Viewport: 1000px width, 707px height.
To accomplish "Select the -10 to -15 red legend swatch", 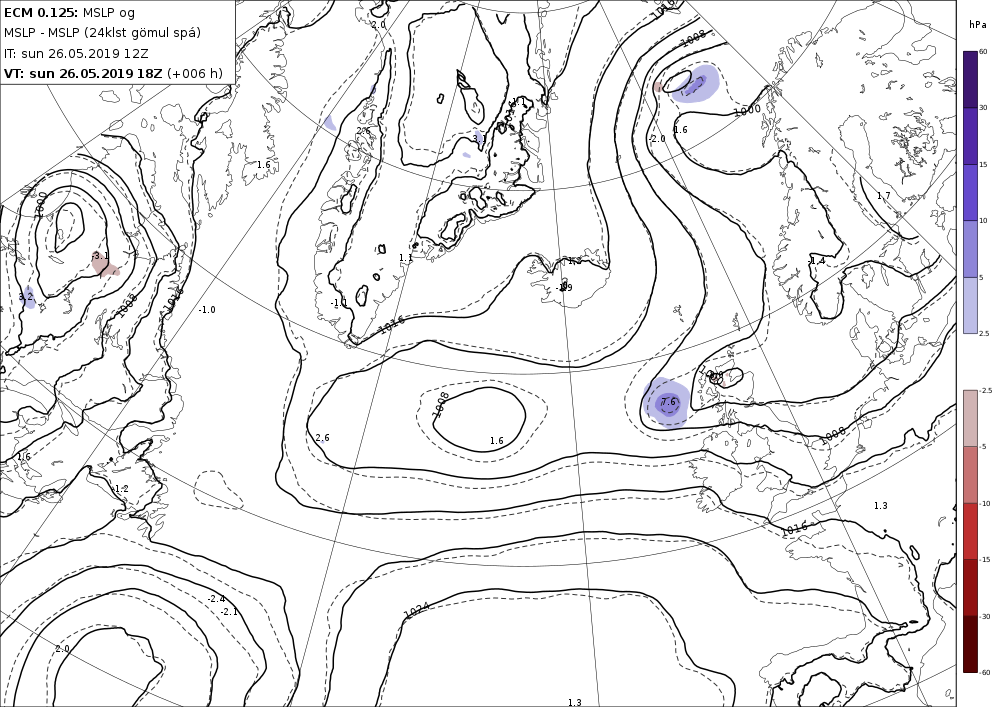I will (969, 531).
